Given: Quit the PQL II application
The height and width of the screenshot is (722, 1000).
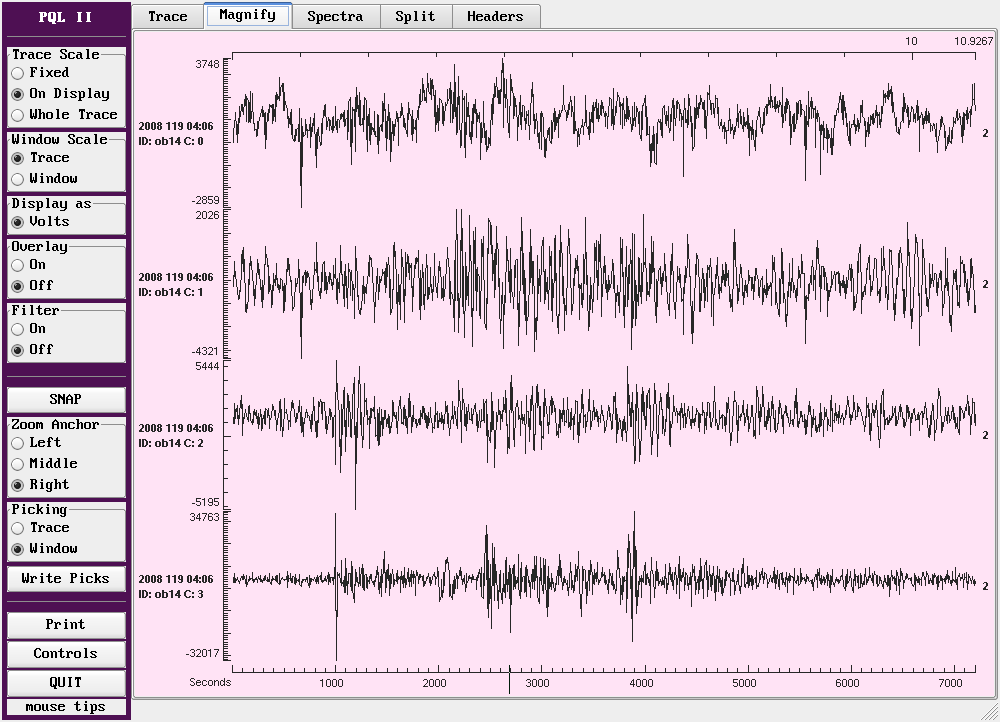Looking at the screenshot, I should tap(66, 683).
